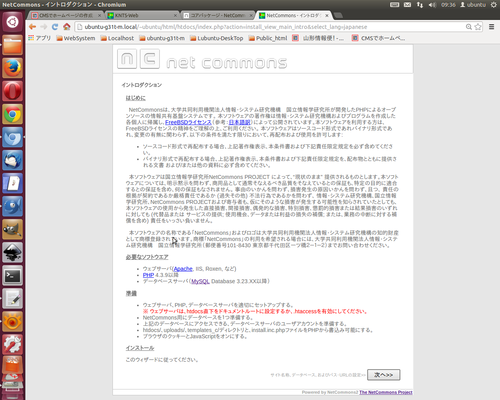
Task: Close the NetCommons イントロダクション tab
Action: pyautogui.click(x=327, y=15)
